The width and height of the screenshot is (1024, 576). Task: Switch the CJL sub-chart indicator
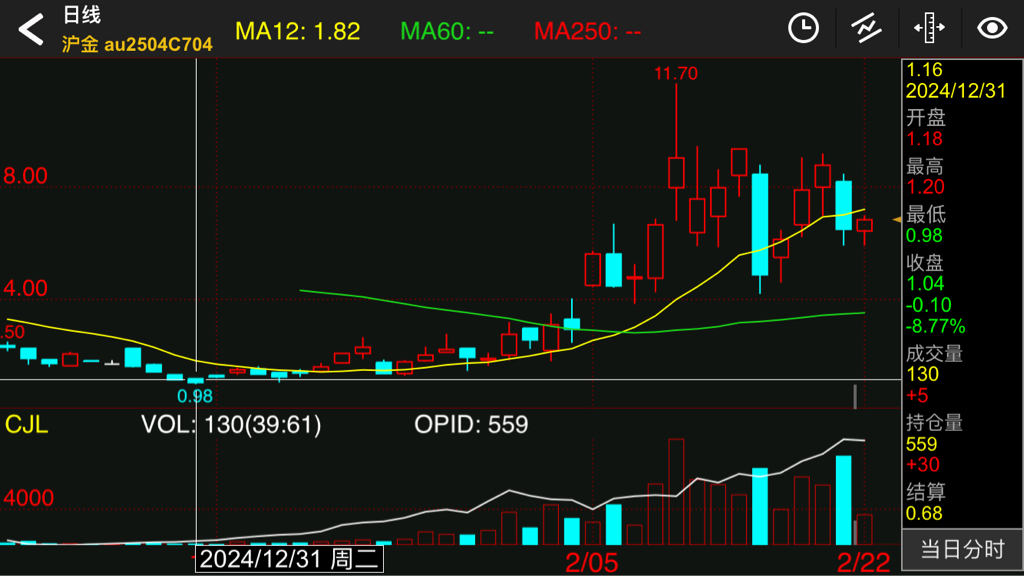point(27,425)
